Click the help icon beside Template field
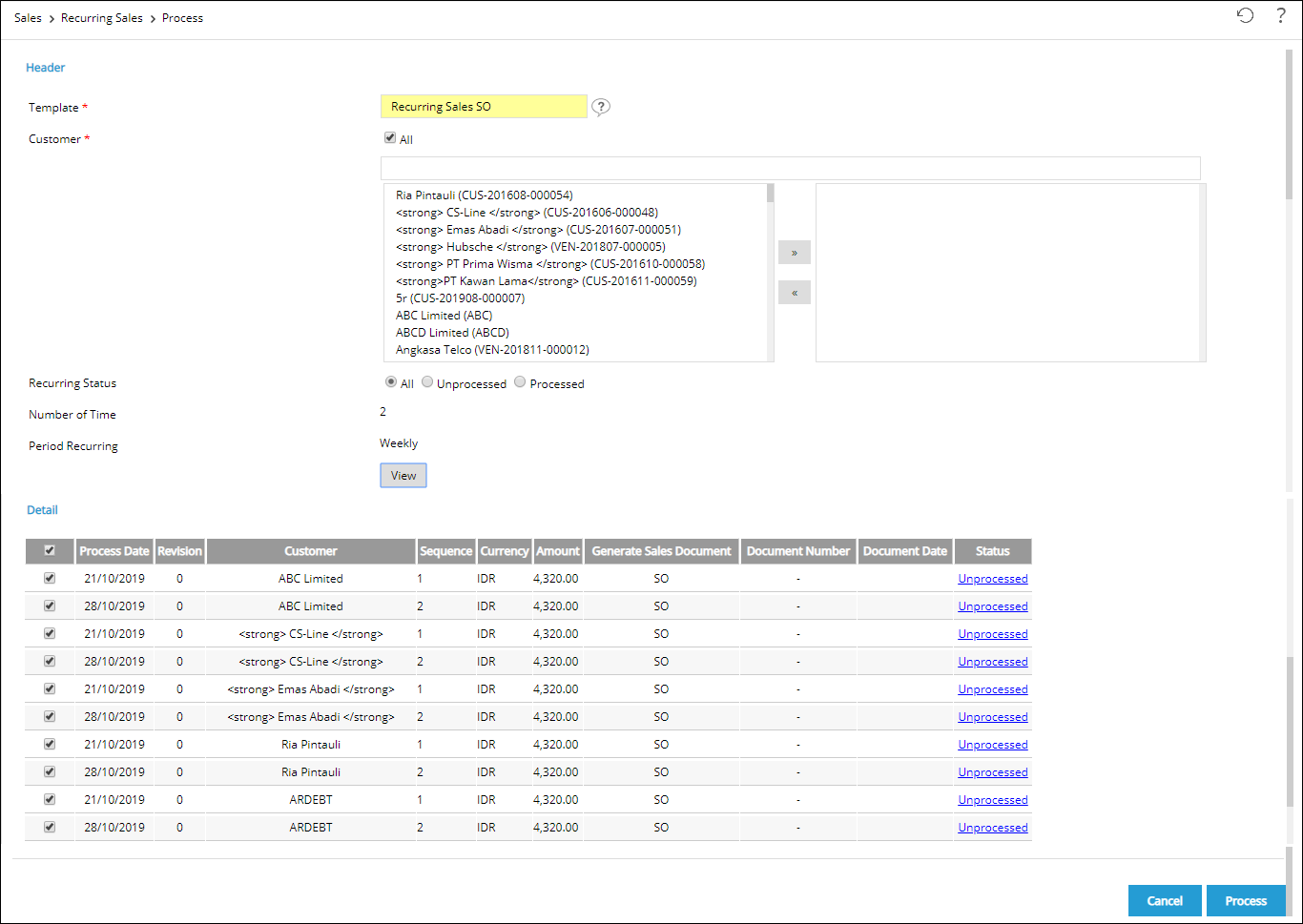 [600, 107]
